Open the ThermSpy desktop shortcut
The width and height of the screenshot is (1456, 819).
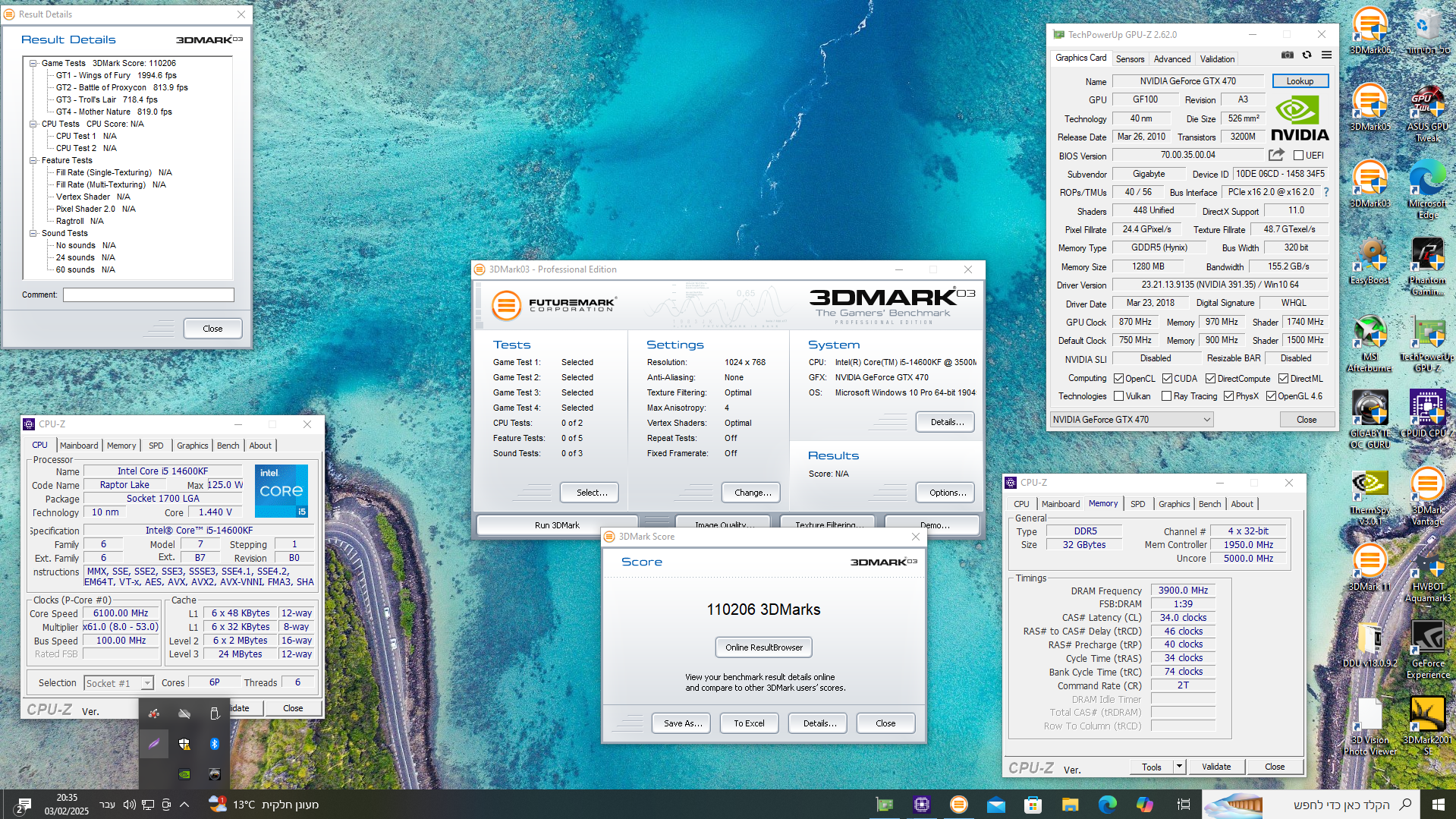(1370, 496)
